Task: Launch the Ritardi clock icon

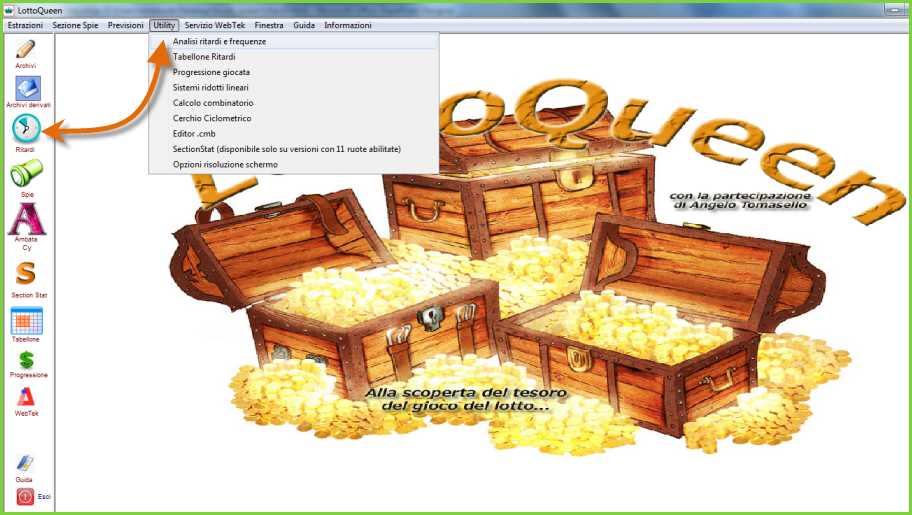Action: [x=26, y=128]
